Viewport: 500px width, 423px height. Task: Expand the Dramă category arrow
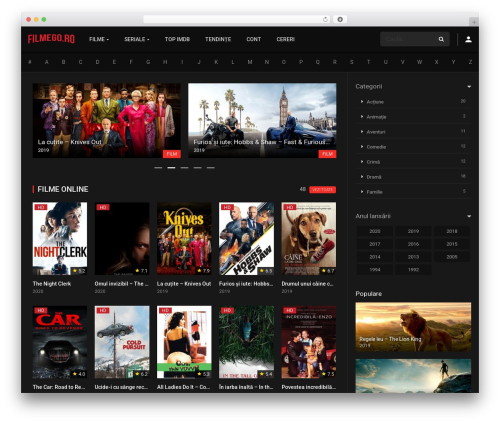(362, 177)
